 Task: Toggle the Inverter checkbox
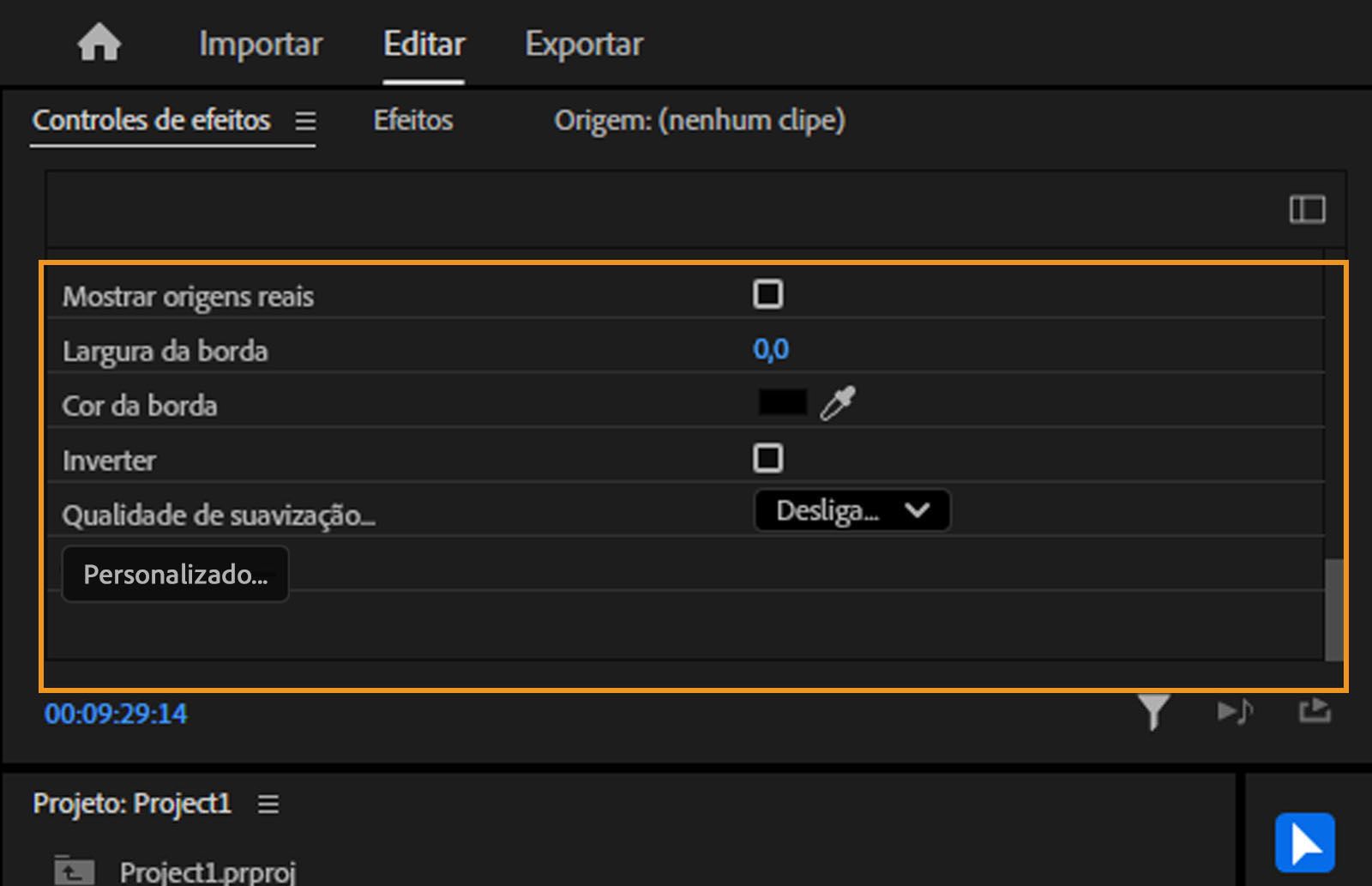[x=767, y=458]
